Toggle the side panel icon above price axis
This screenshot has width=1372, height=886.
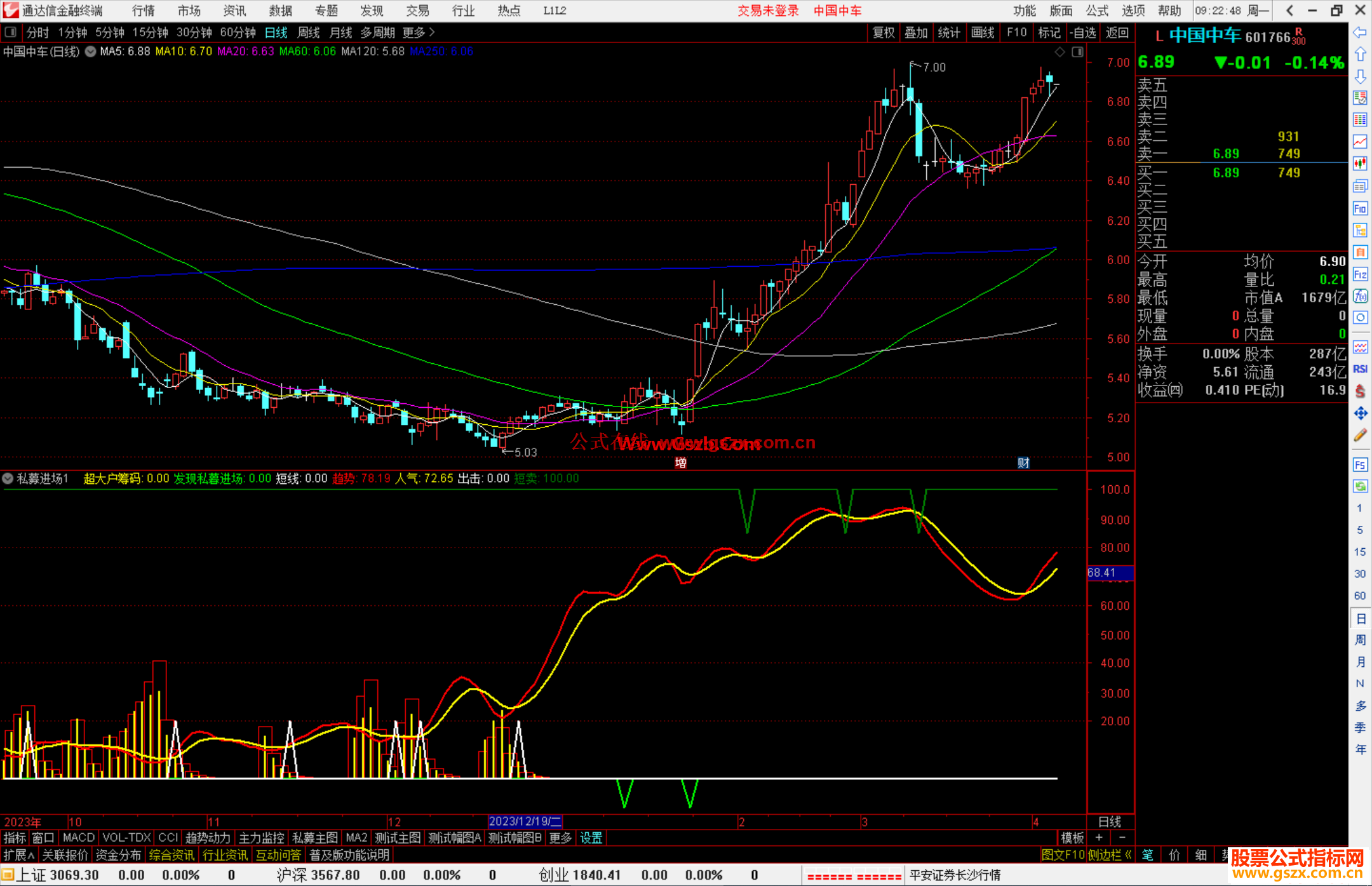(1077, 52)
